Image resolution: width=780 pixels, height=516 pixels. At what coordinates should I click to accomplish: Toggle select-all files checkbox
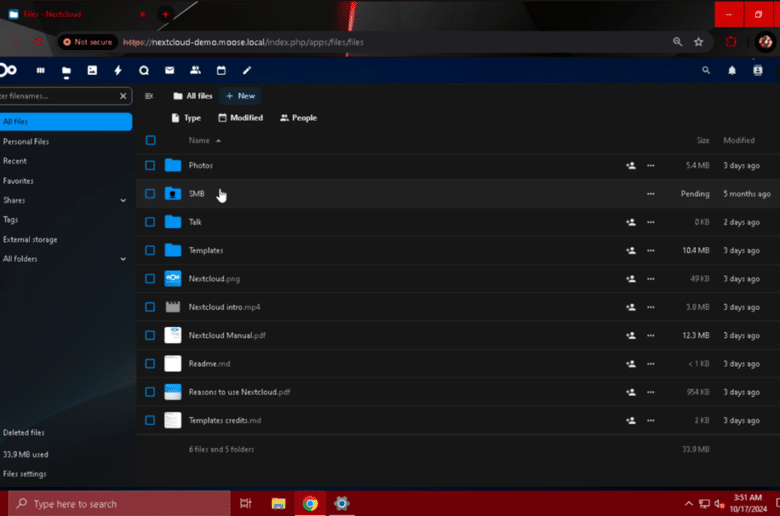click(150, 140)
